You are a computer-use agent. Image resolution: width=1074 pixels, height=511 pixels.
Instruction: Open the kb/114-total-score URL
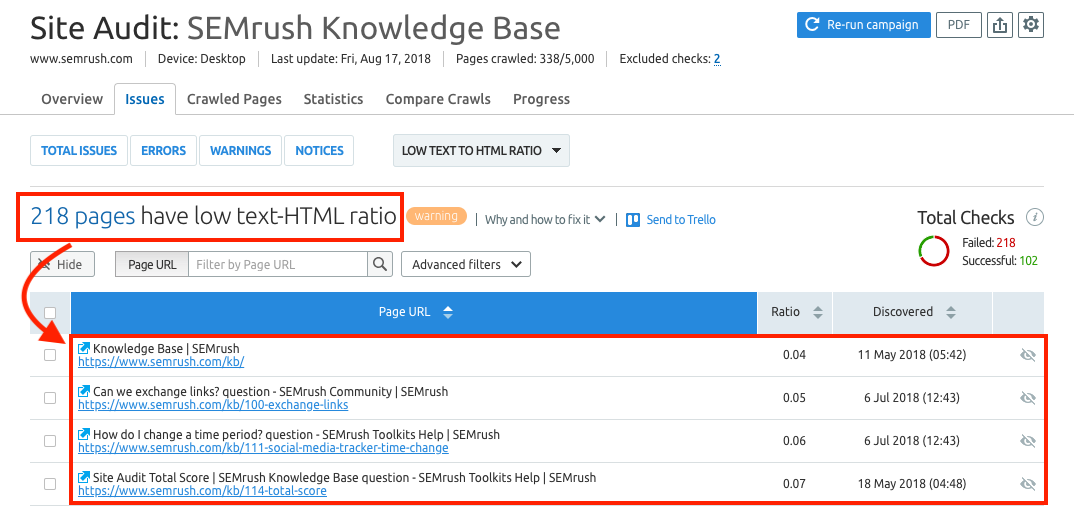pos(202,490)
